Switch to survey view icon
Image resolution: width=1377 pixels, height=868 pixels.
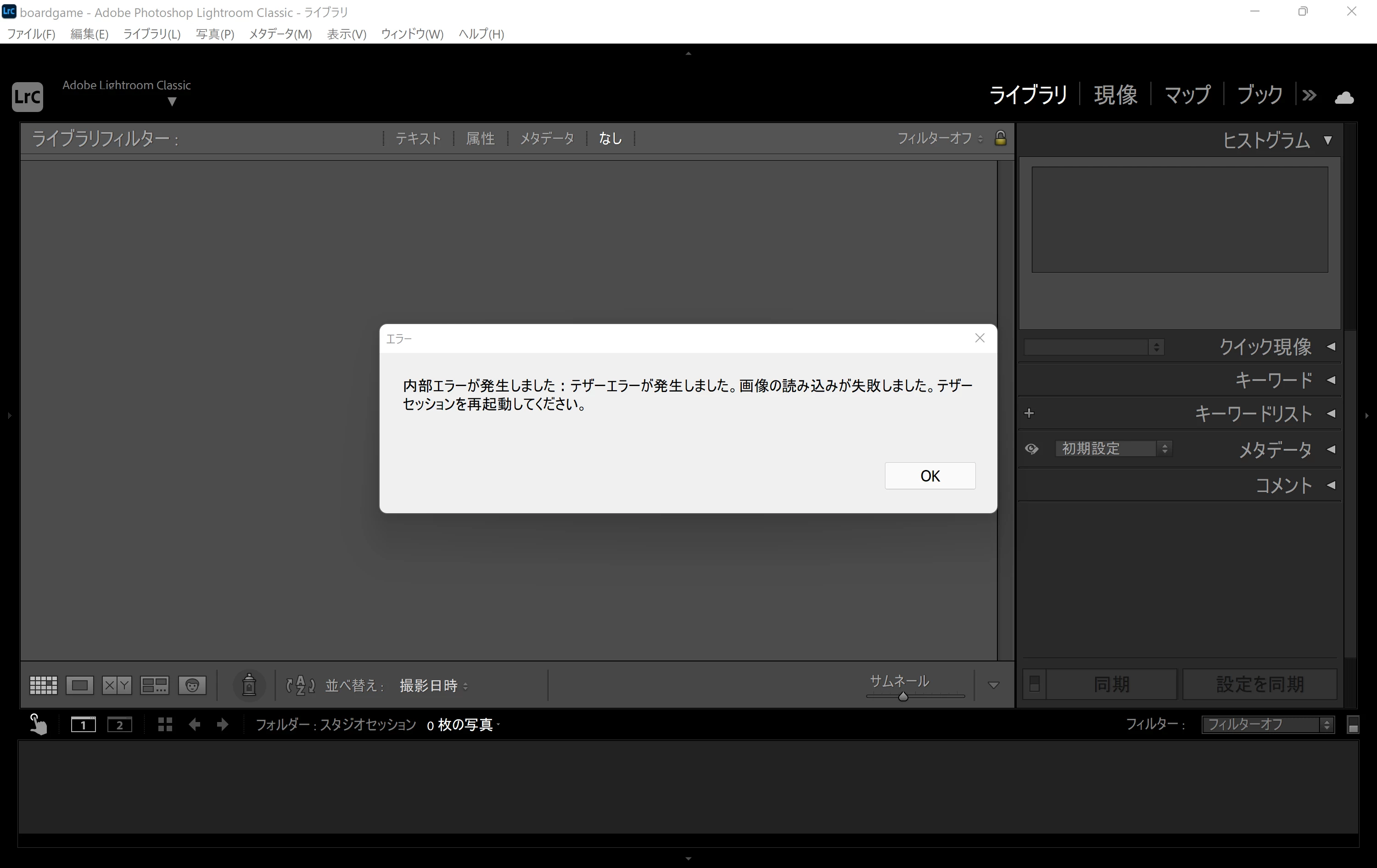[x=154, y=685]
